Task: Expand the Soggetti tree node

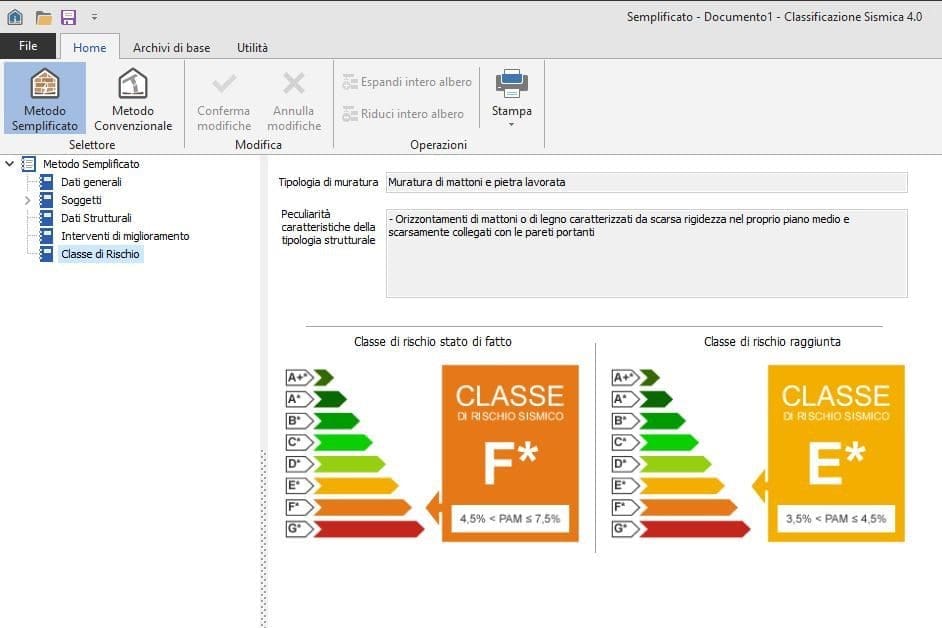Action: (x=27, y=201)
